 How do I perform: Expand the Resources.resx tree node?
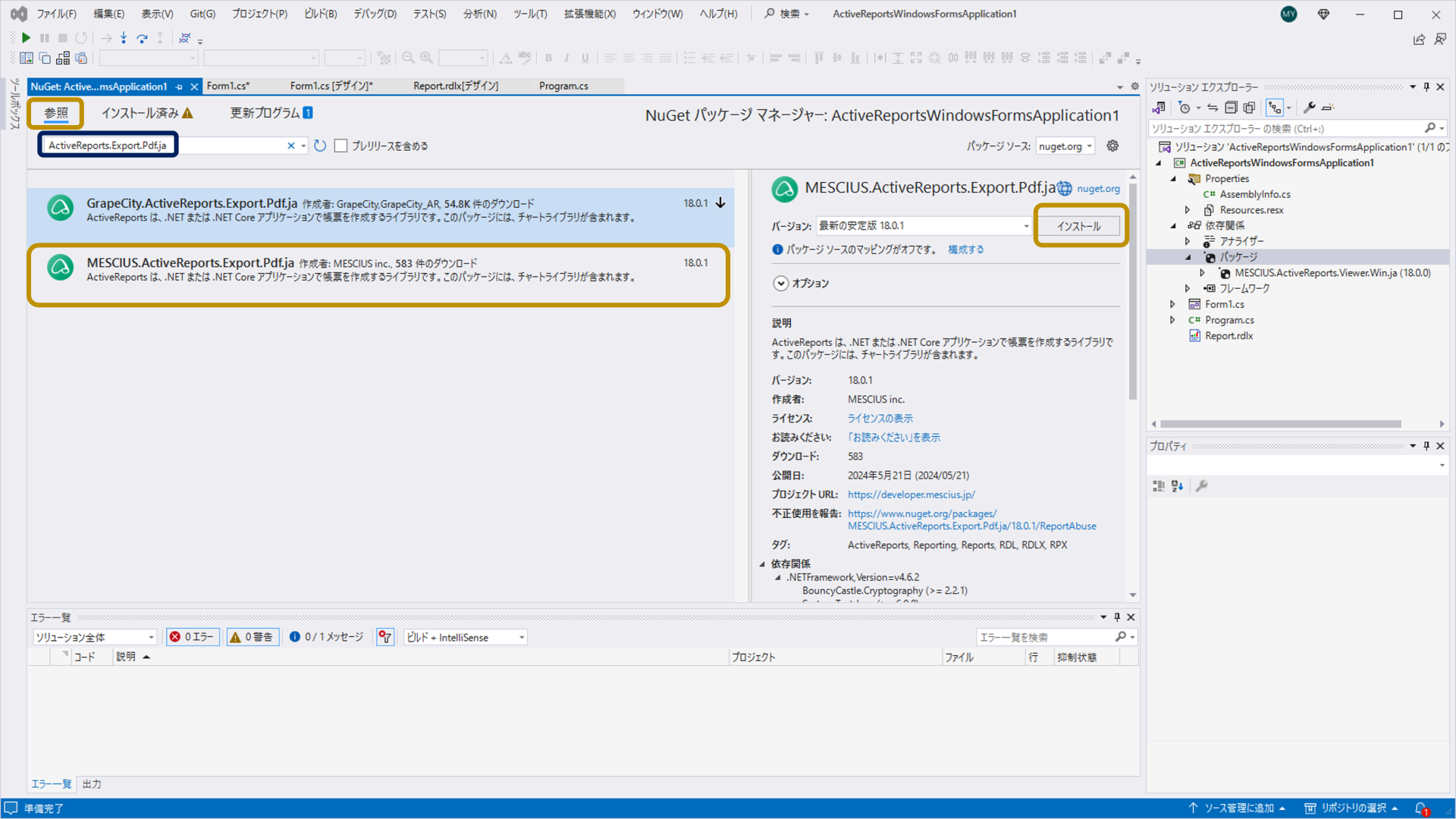coord(1188,210)
